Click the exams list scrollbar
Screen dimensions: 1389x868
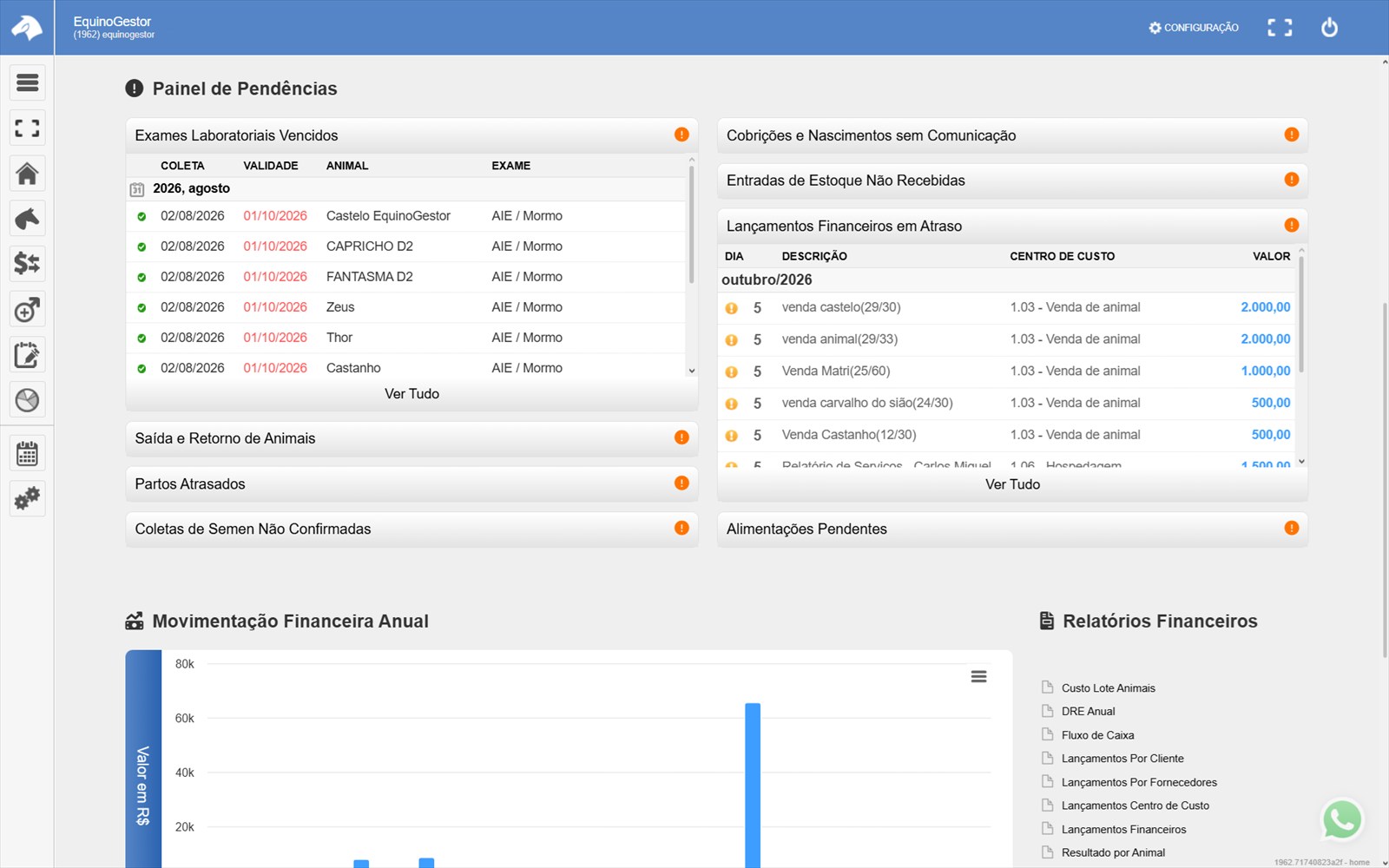point(691,224)
